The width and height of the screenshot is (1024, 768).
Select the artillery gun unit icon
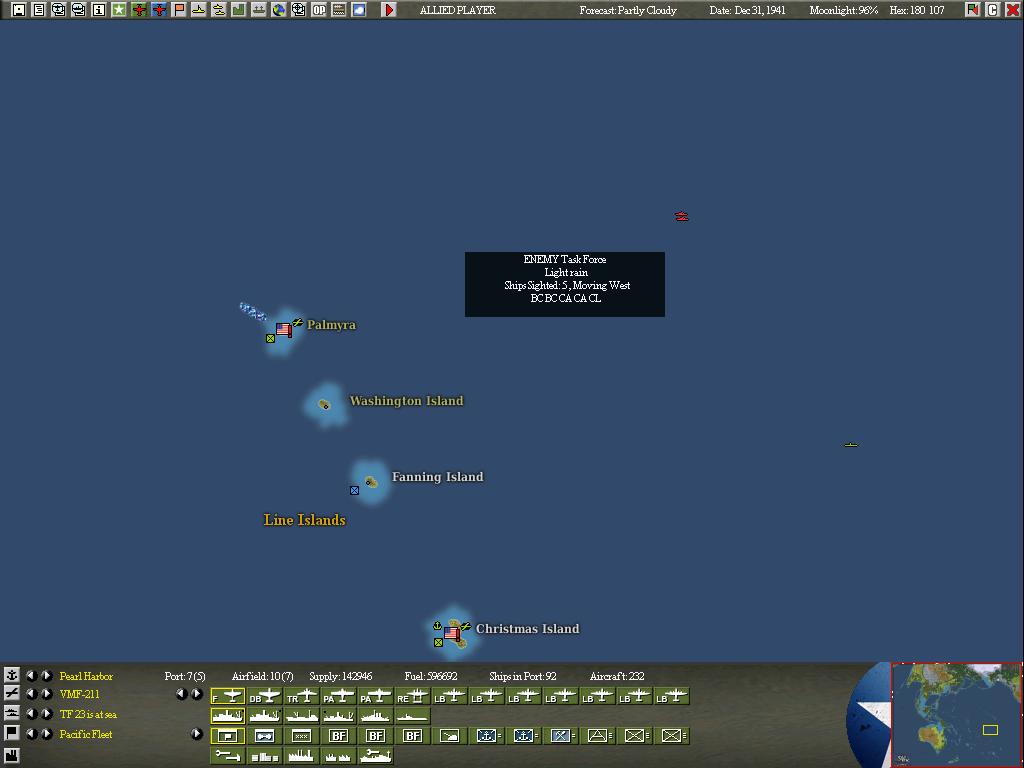point(449,736)
